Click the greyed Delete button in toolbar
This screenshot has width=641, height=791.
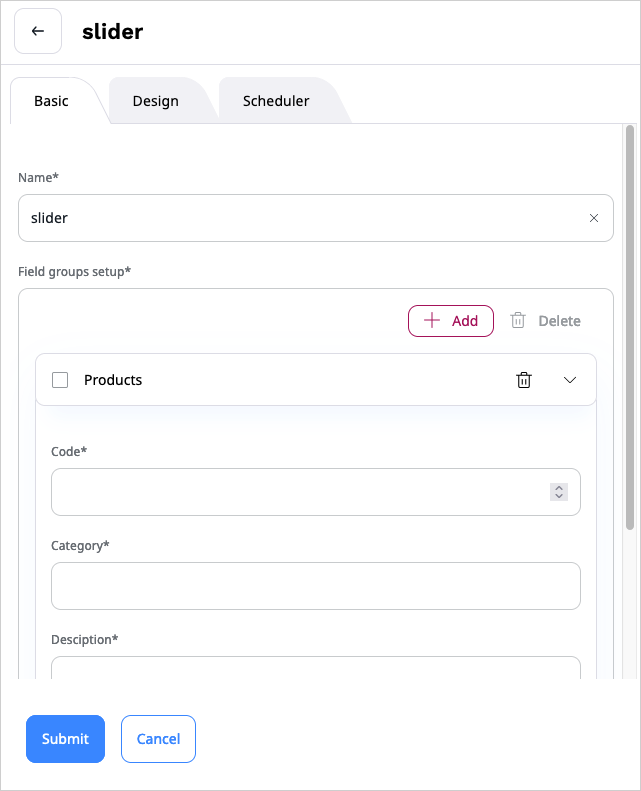click(x=545, y=321)
